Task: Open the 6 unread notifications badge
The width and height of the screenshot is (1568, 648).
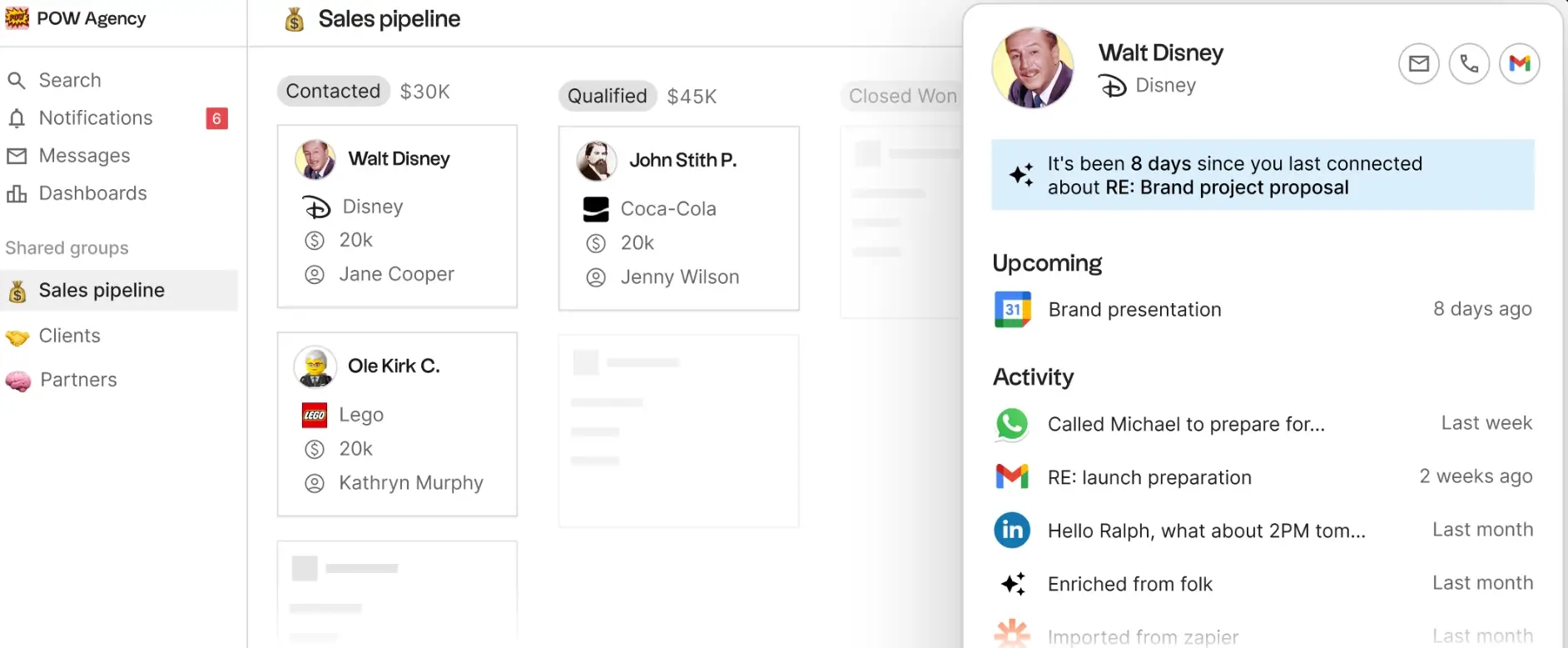Action: click(x=216, y=118)
